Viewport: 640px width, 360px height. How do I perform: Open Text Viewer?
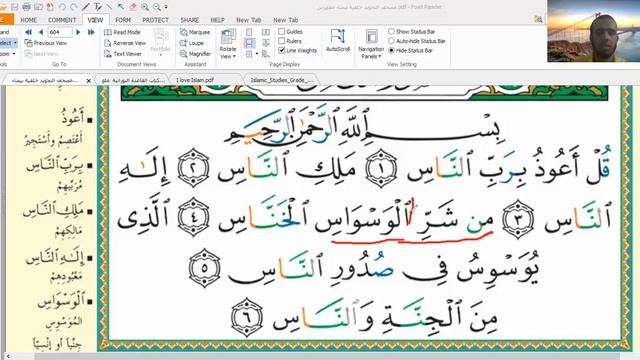(x=123, y=53)
